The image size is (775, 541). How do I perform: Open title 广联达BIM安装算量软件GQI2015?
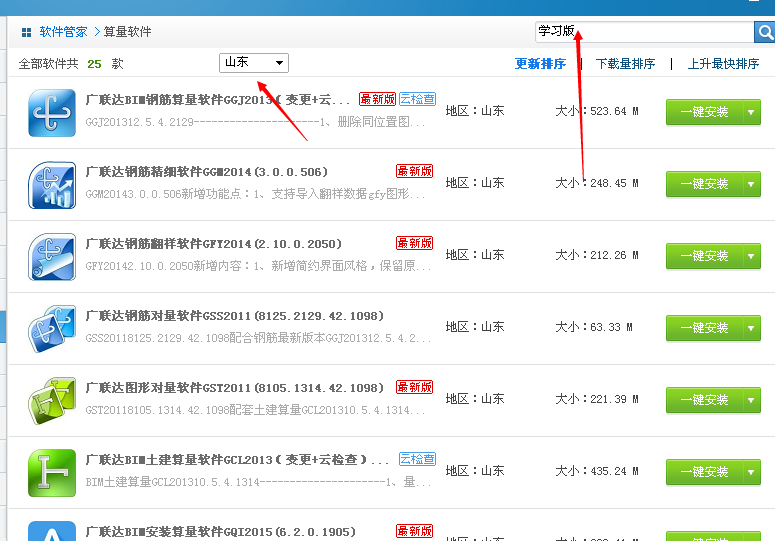(x=220, y=532)
